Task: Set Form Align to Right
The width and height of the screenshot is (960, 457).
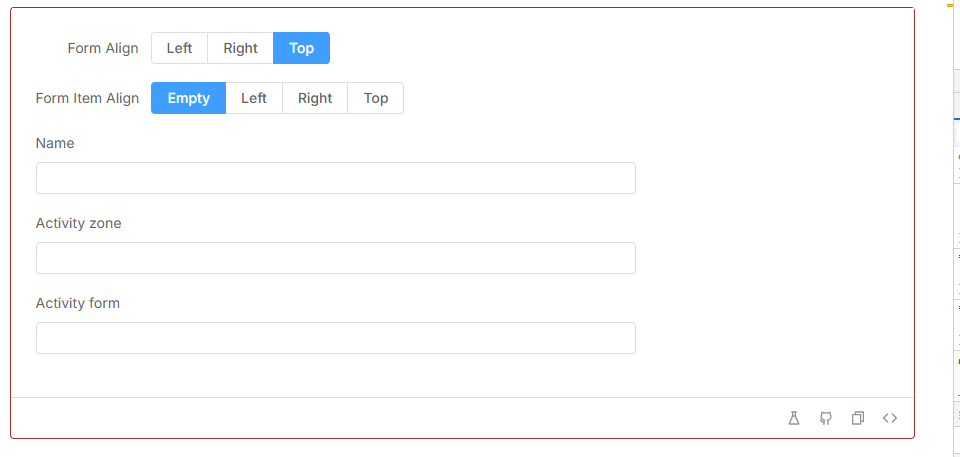Action: tap(241, 48)
